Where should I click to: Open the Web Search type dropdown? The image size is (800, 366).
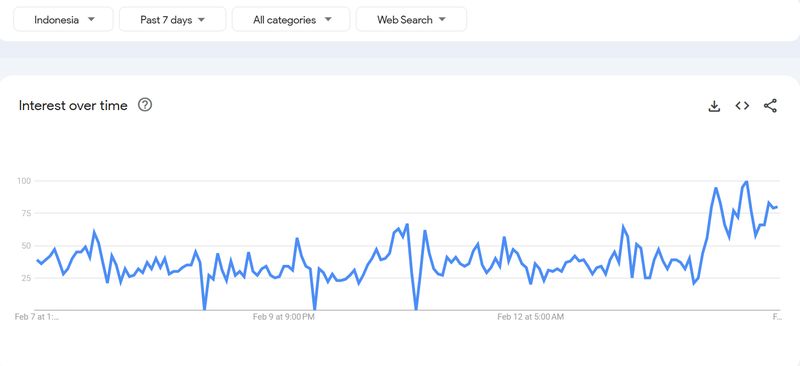(x=411, y=20)
